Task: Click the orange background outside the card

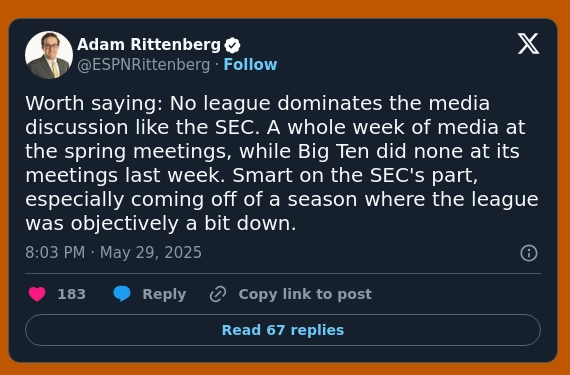Action: click(284, 8)
